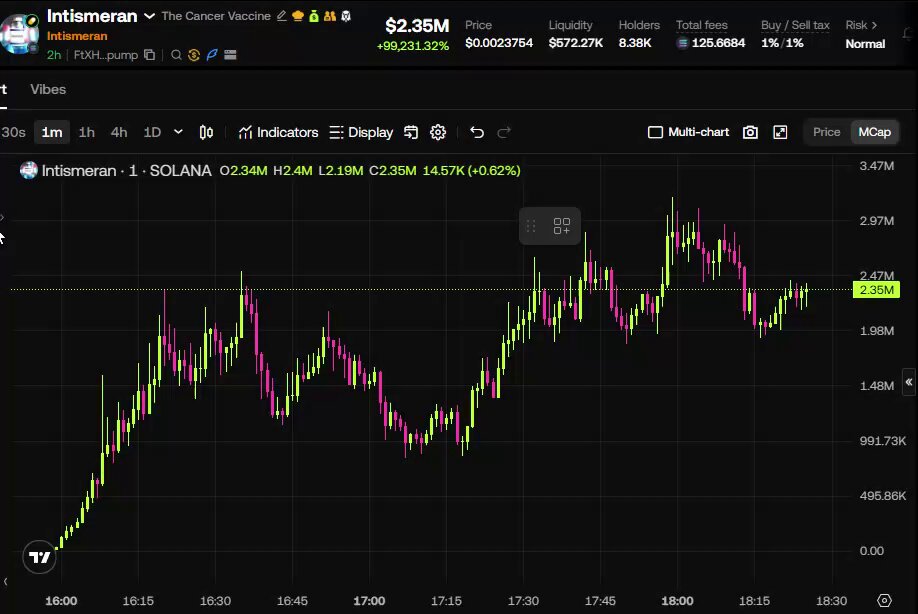
Task: Take a chart snapshot with the camera icon
Action: pos(750,132)
